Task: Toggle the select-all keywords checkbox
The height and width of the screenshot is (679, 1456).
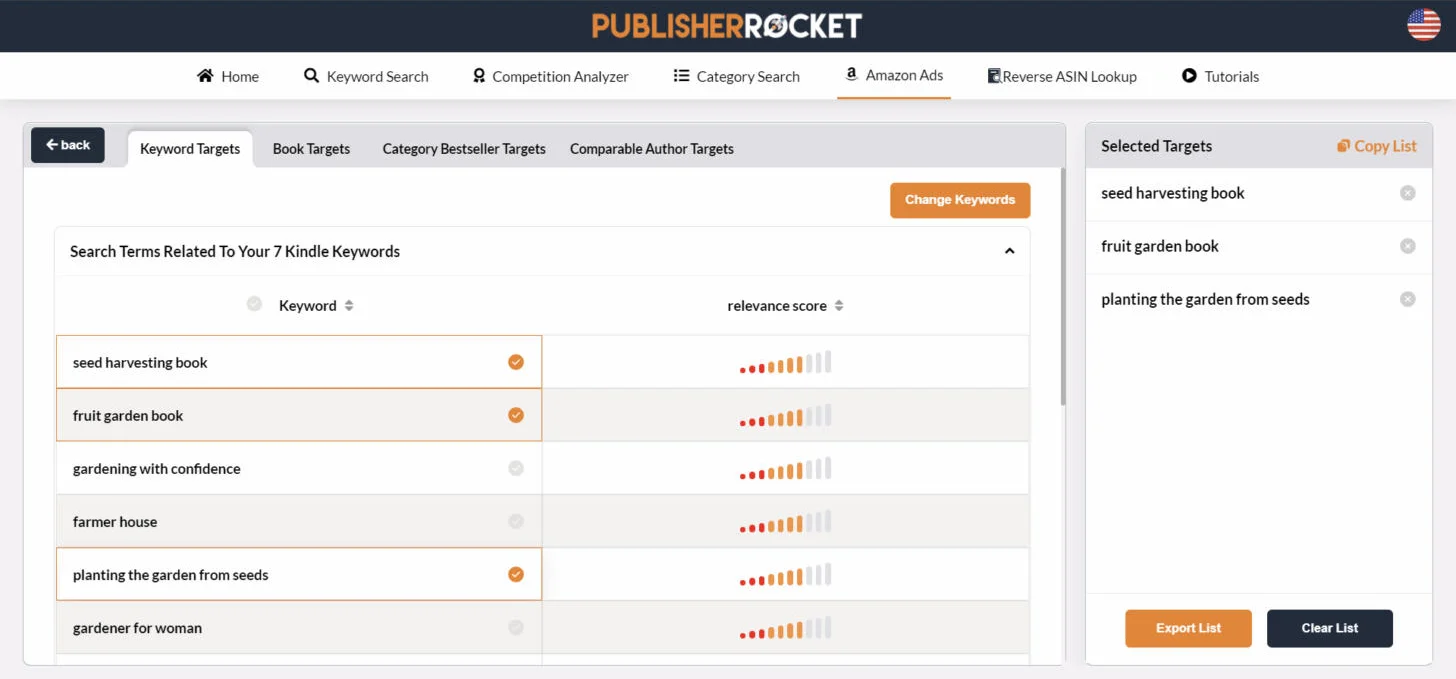Action: click(x=254, y=304)
